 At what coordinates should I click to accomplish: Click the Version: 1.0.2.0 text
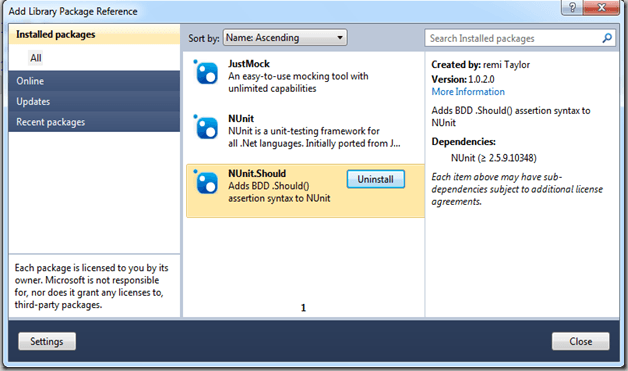pyautogui.click(x=463, y=79)
